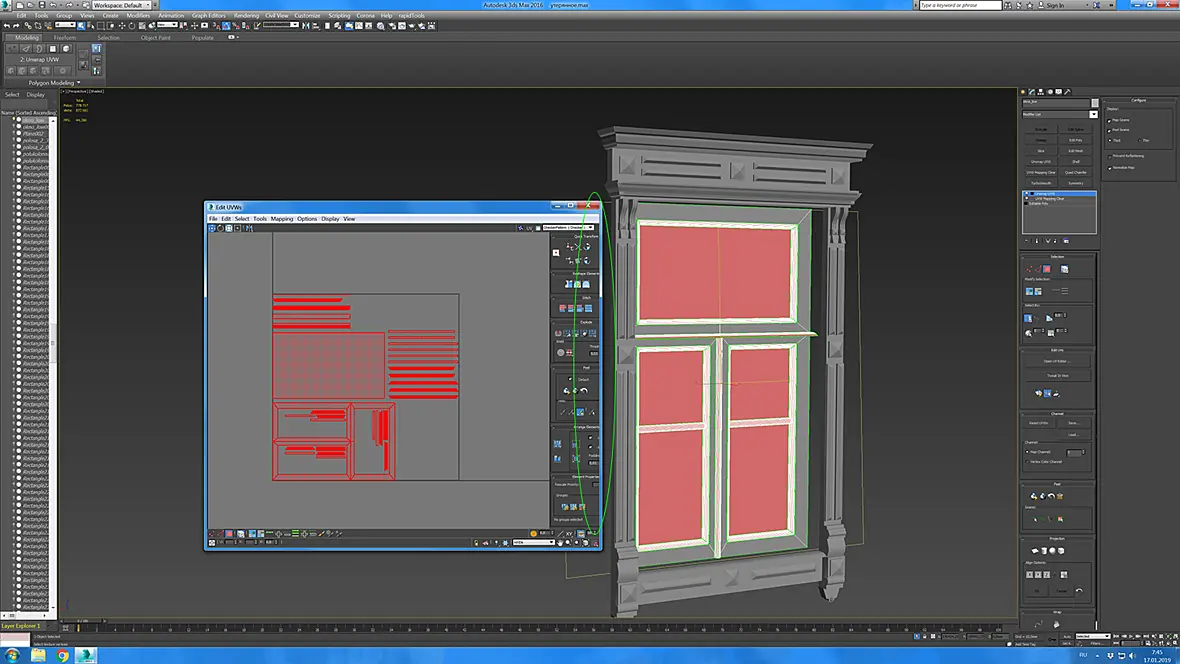The height and width of the screenshot is (664, 1180).
Task: Open Chrome from the Windows taskbar
Action: point(62,656)
